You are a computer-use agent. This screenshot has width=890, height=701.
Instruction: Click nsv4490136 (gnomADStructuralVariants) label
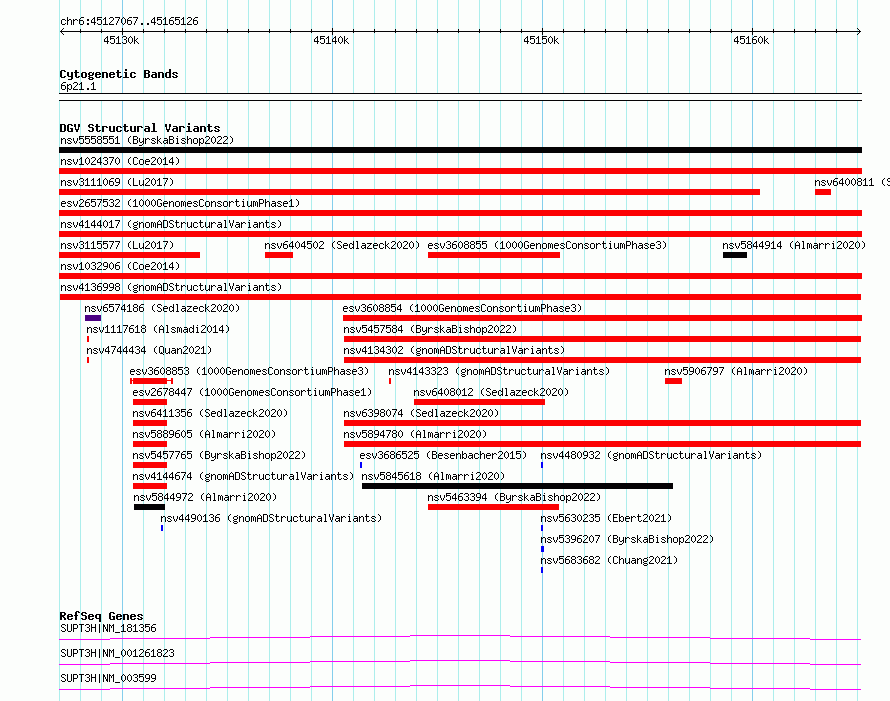271,518
